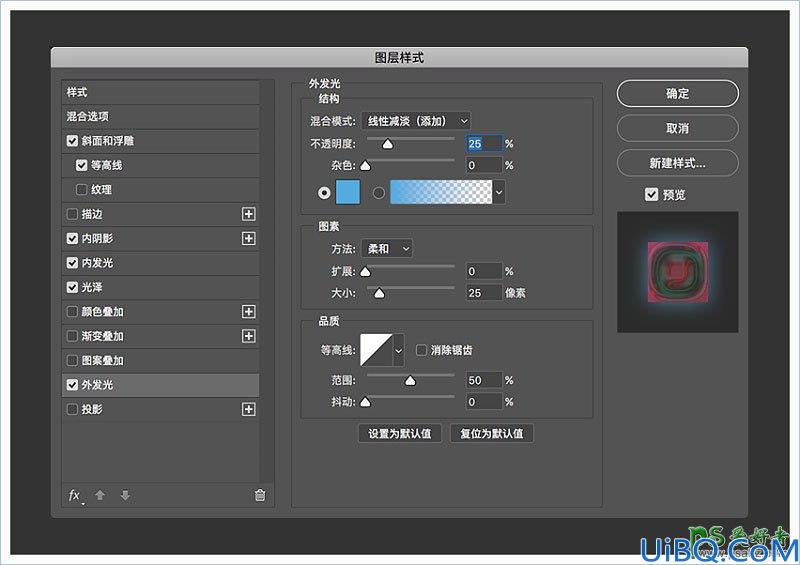800x565 pixels.
Task: Move effect up with the arrow icon
Action: (100, 495)
